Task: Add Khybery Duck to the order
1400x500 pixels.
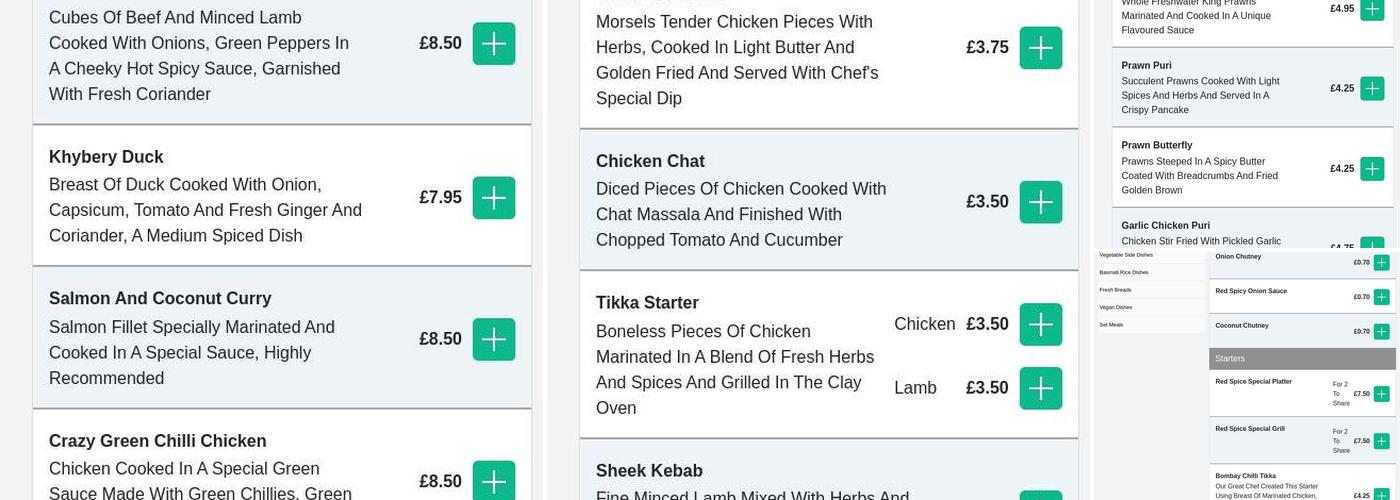Action: coord(493,197)
